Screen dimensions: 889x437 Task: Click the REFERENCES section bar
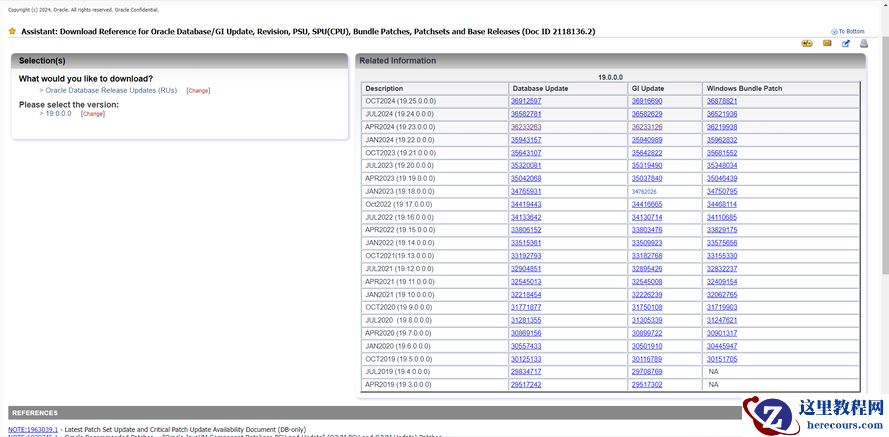coord(375,413)
